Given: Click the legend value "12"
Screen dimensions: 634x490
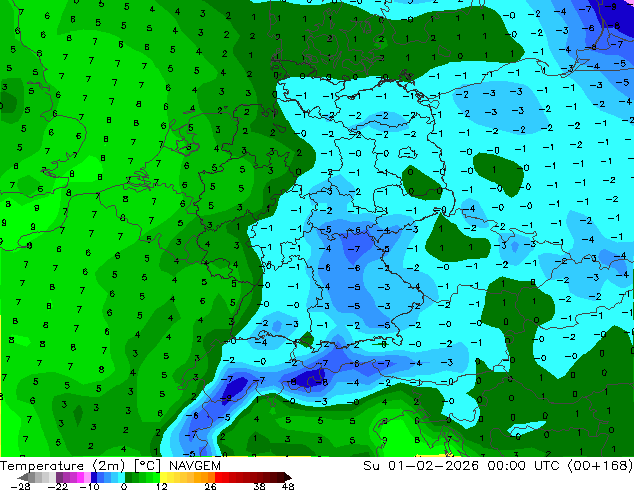Looking at the screenshot, I should 162,486.
